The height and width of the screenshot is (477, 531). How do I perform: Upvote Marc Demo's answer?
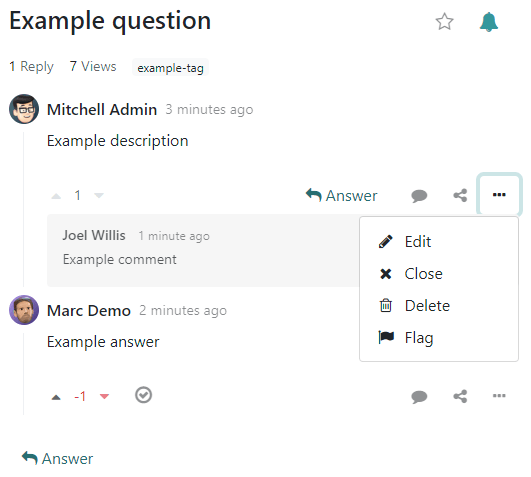56,397
